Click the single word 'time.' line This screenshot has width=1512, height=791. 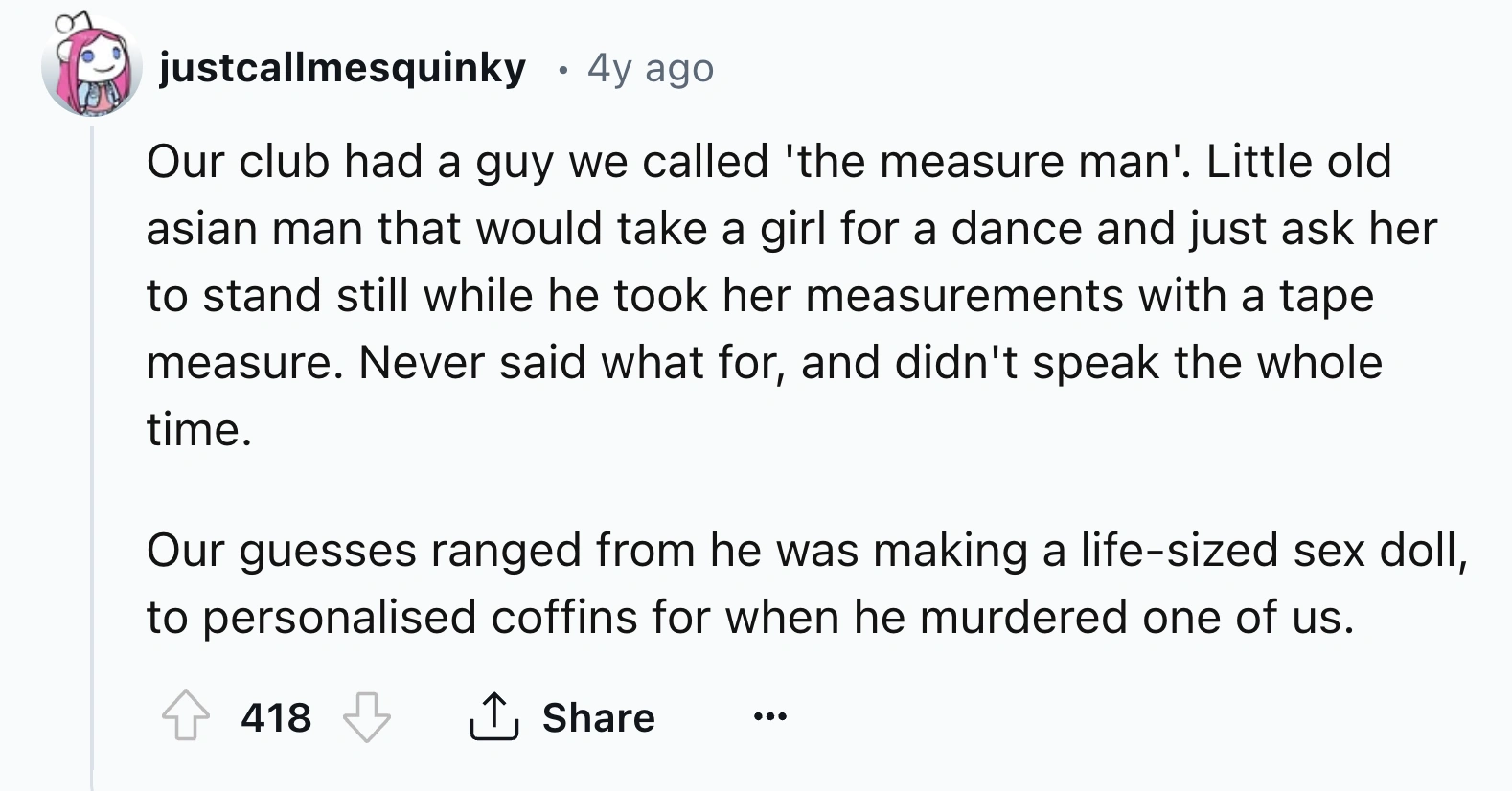199,429
